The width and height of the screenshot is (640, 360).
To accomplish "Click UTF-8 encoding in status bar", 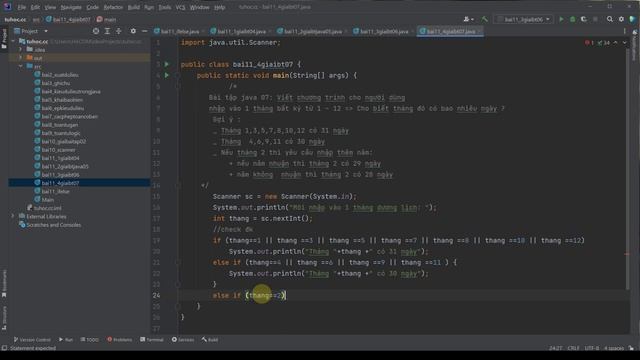I will click(592, 348).
